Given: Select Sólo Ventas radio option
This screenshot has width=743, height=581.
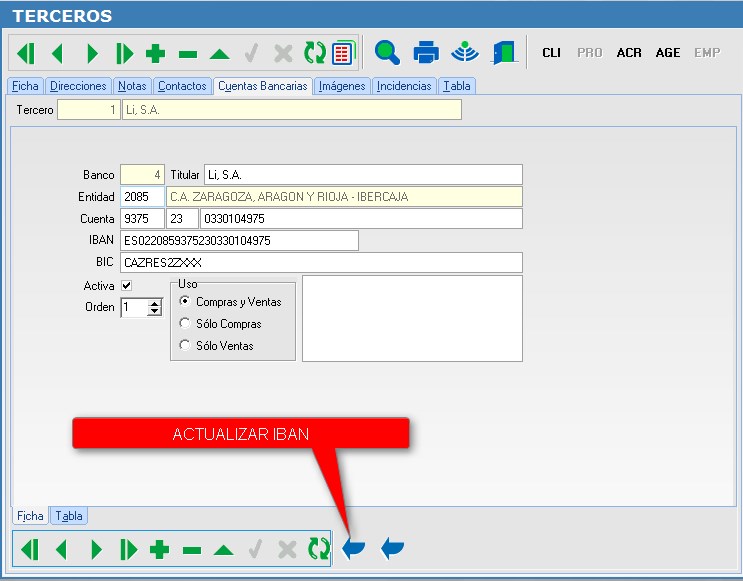Looking at the screenshot, I should click(185, 345).
